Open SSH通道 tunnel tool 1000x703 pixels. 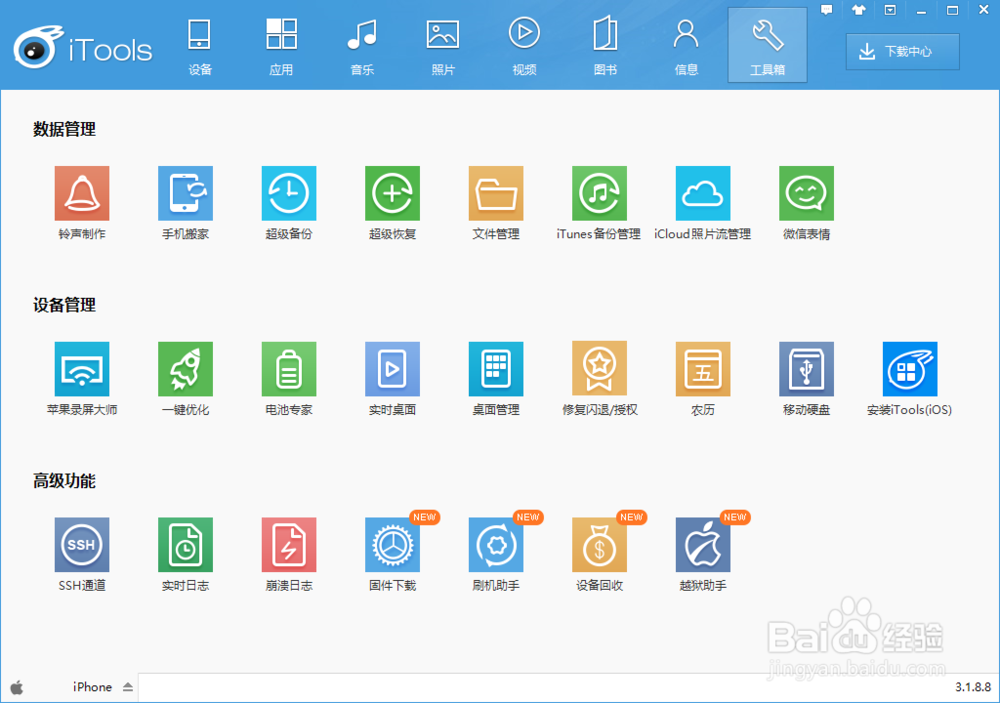tap(82, 545)
